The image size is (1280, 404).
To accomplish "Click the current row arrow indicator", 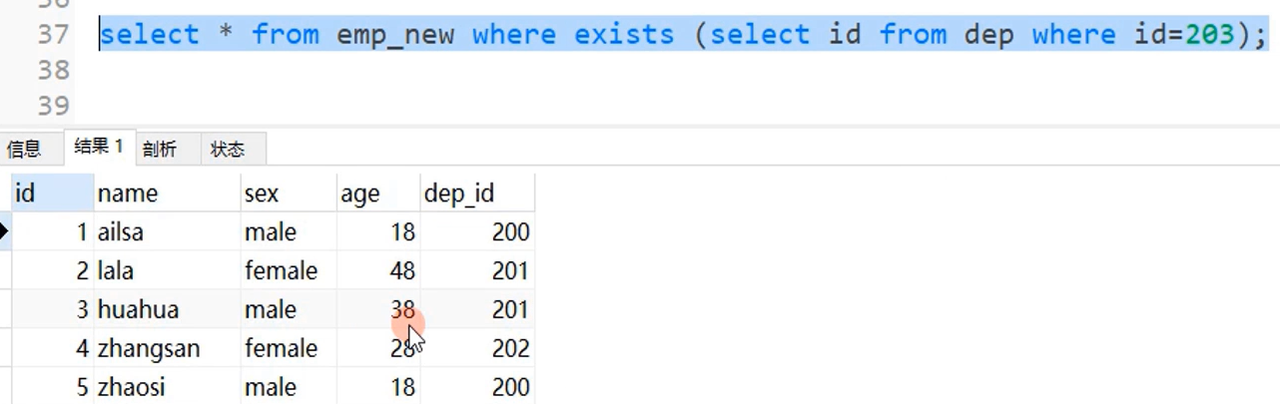I will click(5, 232).
